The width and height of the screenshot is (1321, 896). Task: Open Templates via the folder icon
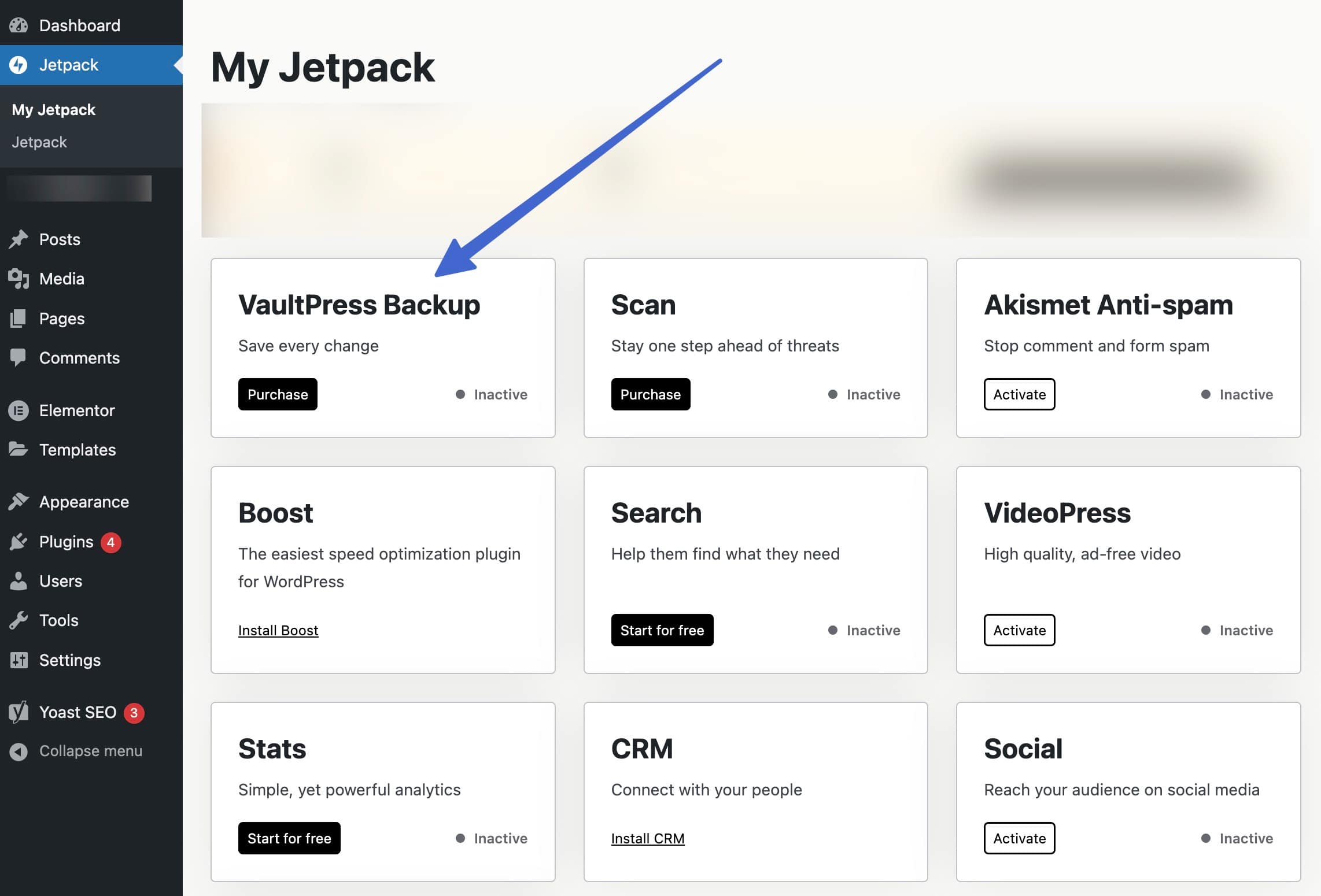click(20, 450)
